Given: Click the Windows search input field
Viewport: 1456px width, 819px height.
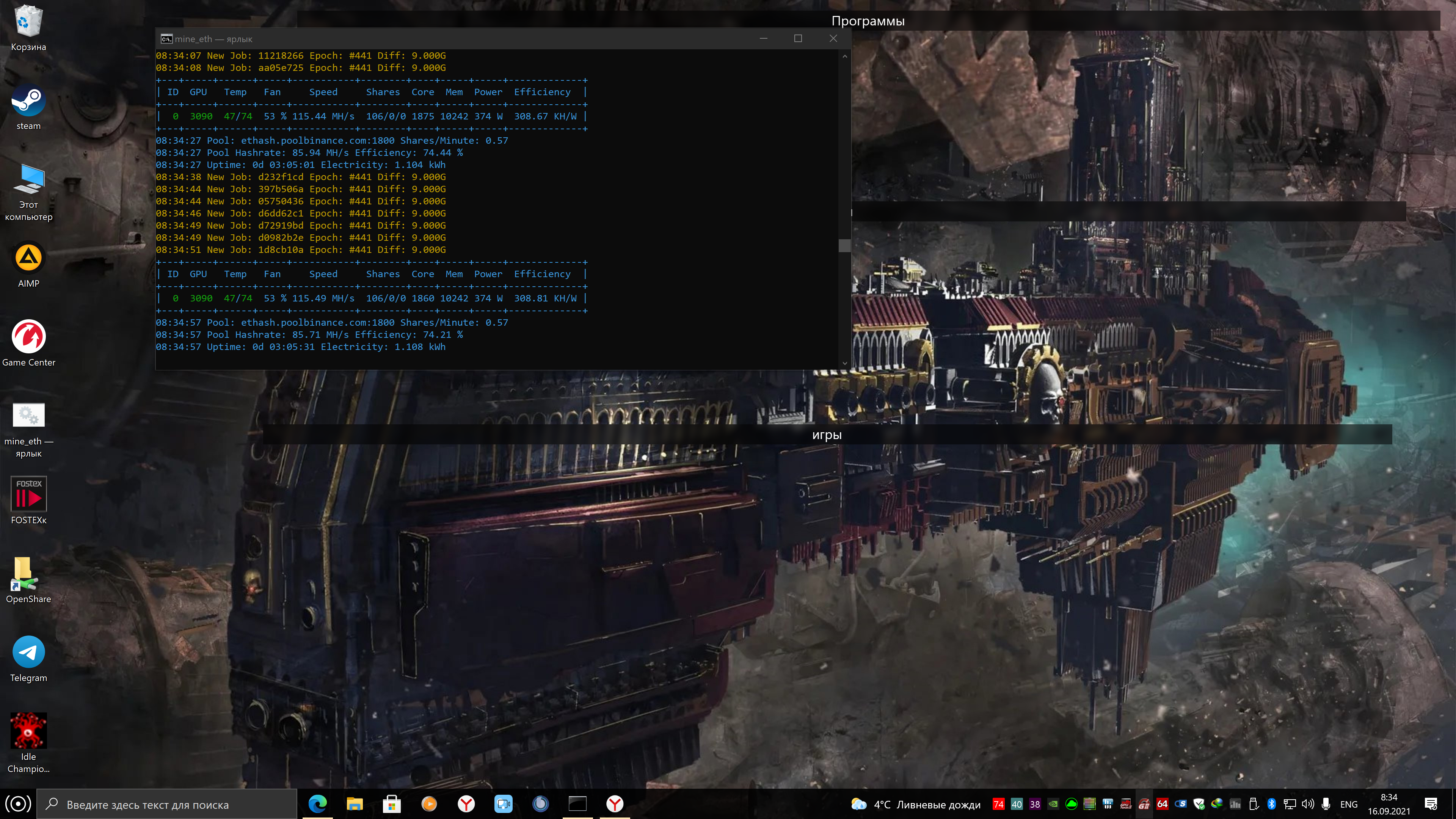Looking at the screenshot, I should 169,804.
